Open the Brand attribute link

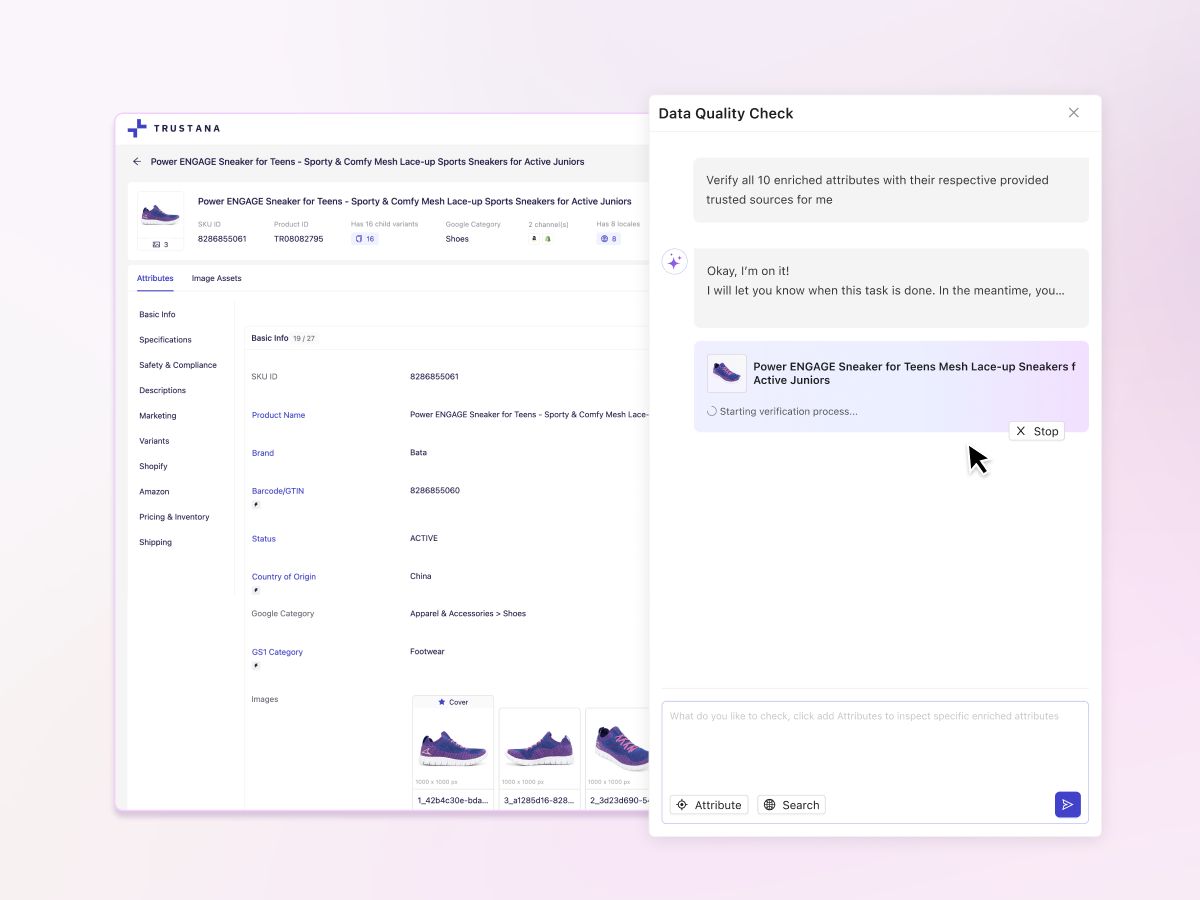pyautogui.click(x=262, y=452)
